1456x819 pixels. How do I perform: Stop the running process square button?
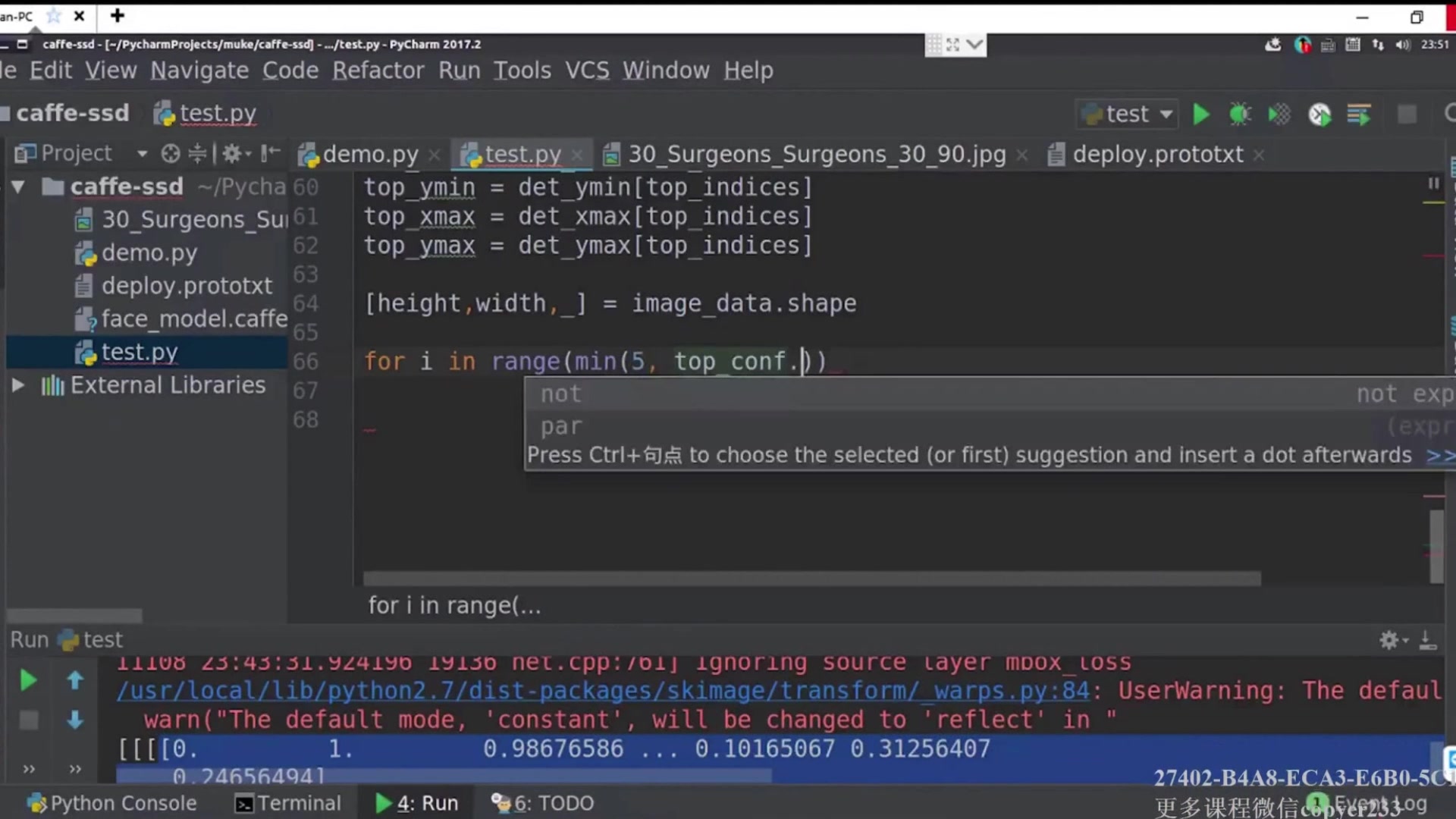click(1407, 115)
